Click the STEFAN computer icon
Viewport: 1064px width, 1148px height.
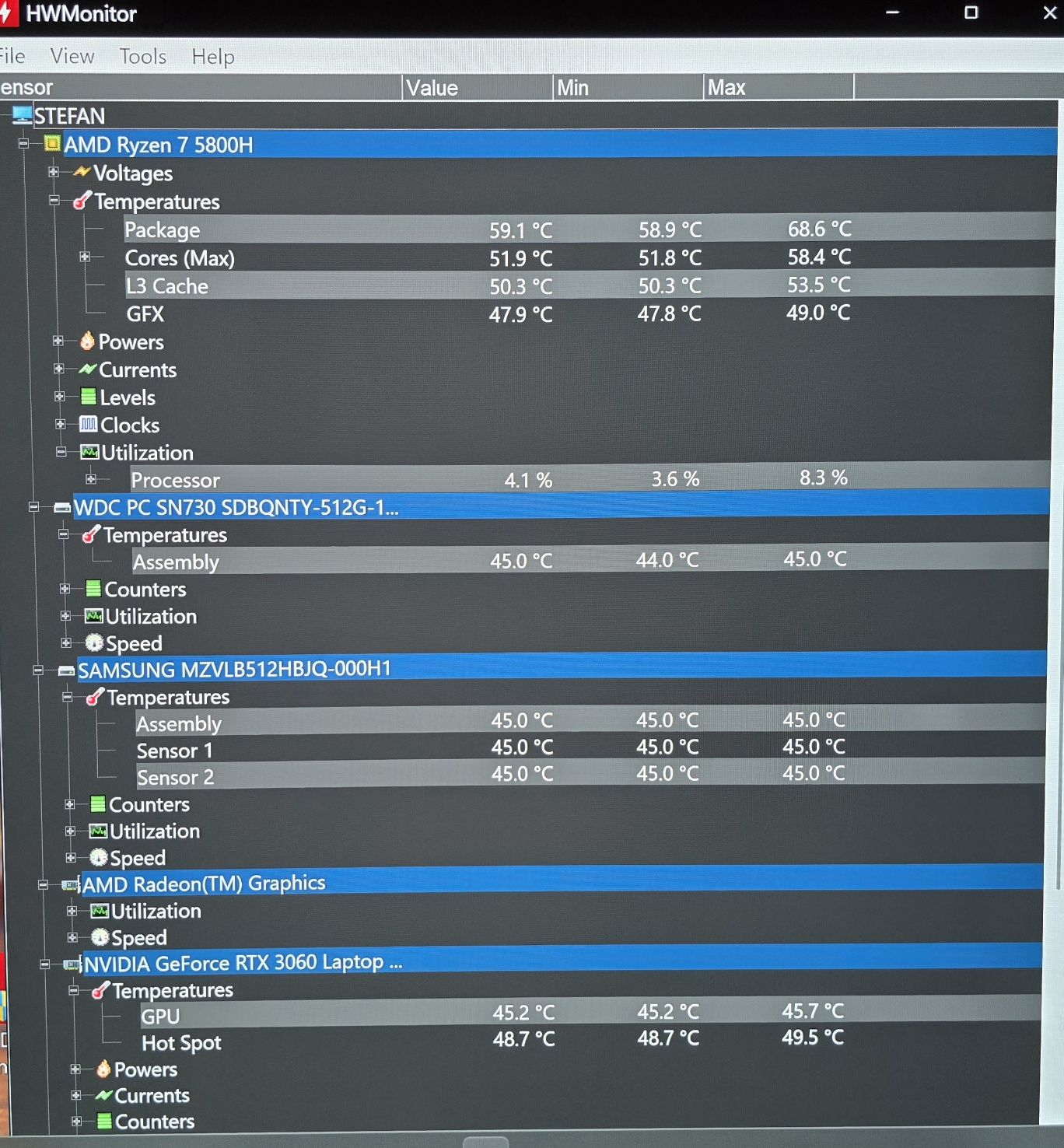(x=23, y=116)
